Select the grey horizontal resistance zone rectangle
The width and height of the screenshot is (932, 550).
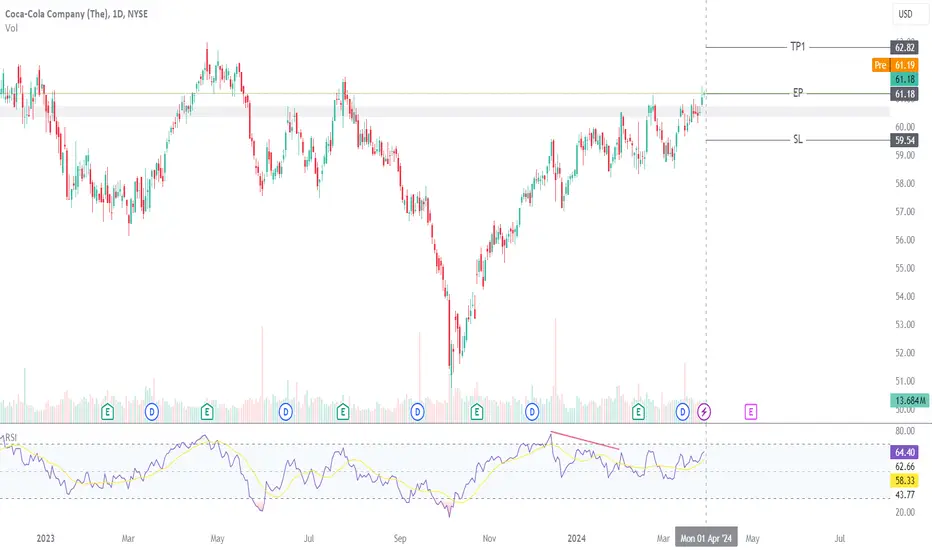click(445, 111)
